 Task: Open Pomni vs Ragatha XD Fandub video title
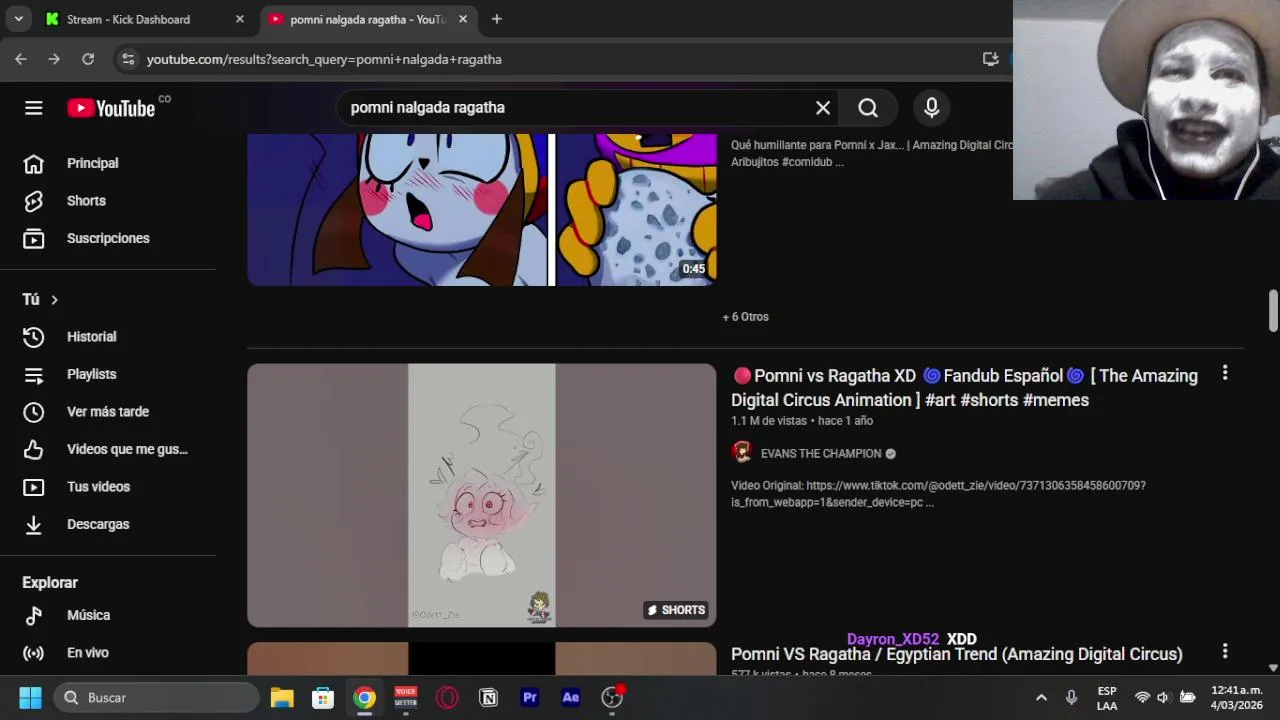(964, 388)
